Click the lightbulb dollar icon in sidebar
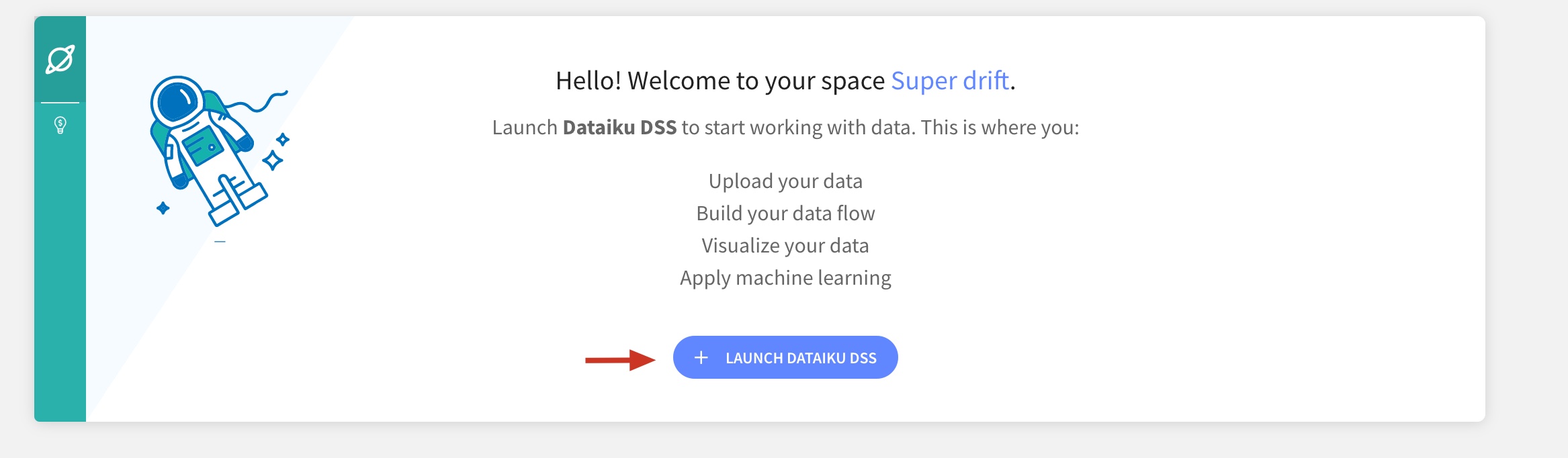Viewport: 1568px width, 458px height. coord(60,125)
